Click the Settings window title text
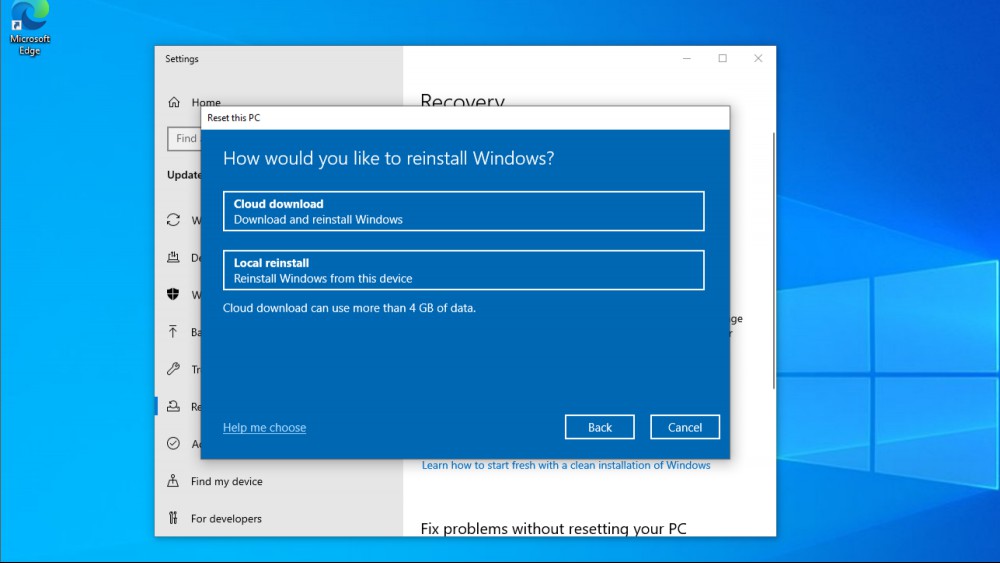 coord(182,59)
